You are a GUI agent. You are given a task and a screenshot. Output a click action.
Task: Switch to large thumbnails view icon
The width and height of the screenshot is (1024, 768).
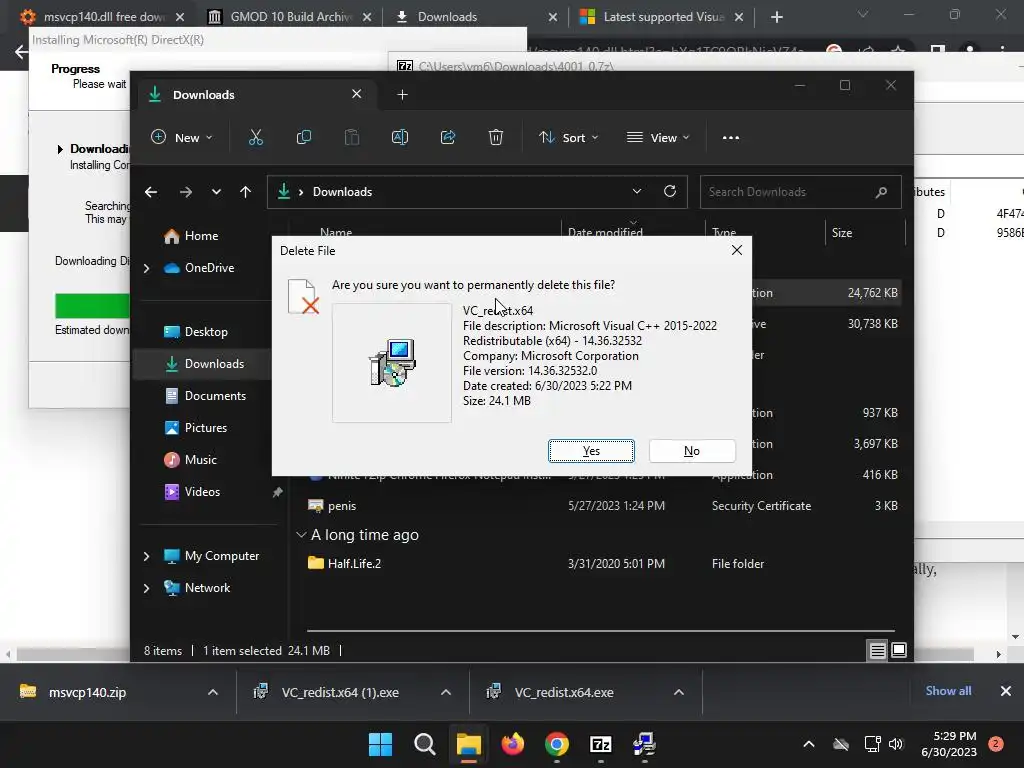tap(899, 650)
